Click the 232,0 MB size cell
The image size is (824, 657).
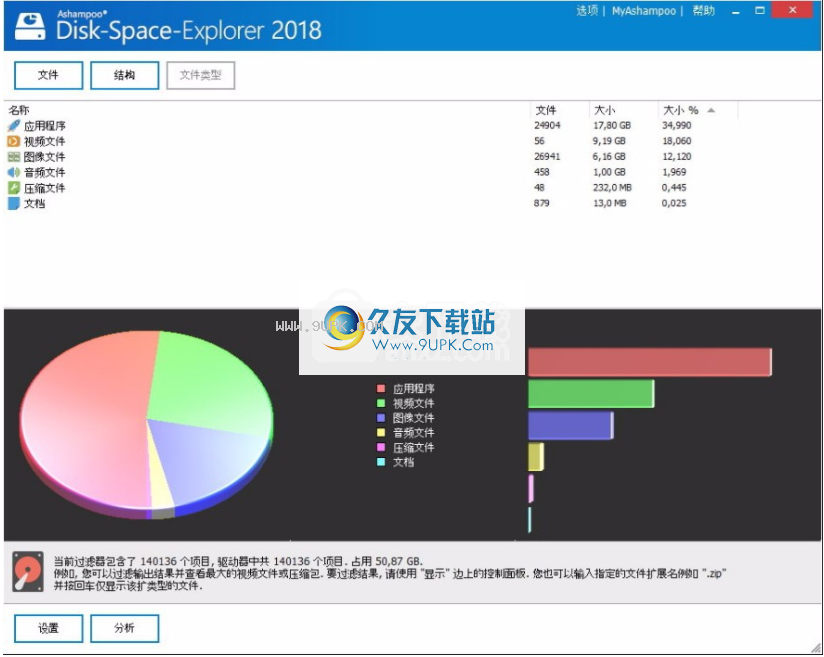(x=612, y=188)
